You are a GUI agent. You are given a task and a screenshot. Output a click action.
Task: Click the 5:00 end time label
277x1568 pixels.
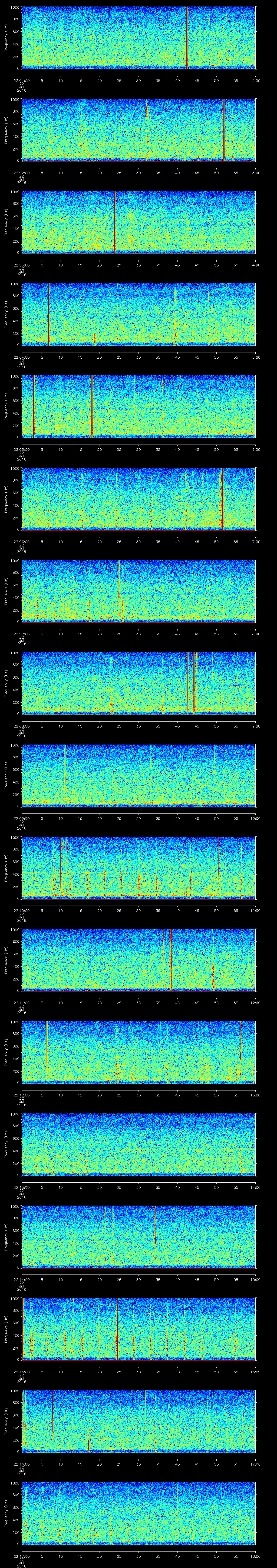[256, 357]
